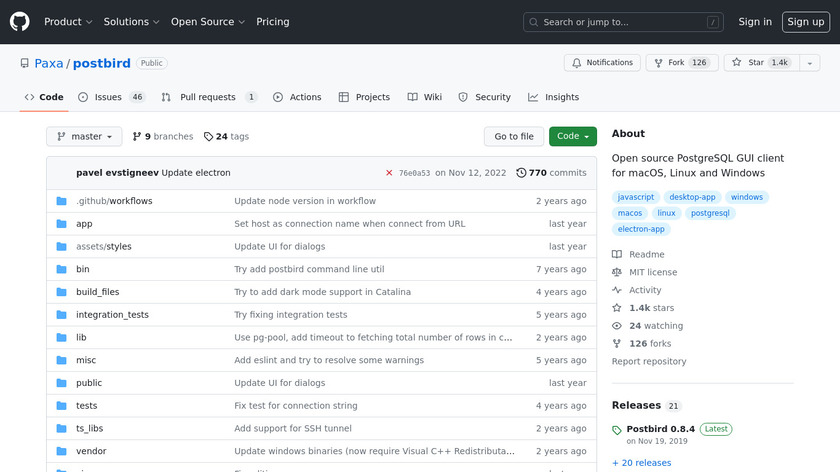The width and height of the screenshot is (840, 472).
Task: Open the green Code dropdown
Action: [x=572, y=137]
